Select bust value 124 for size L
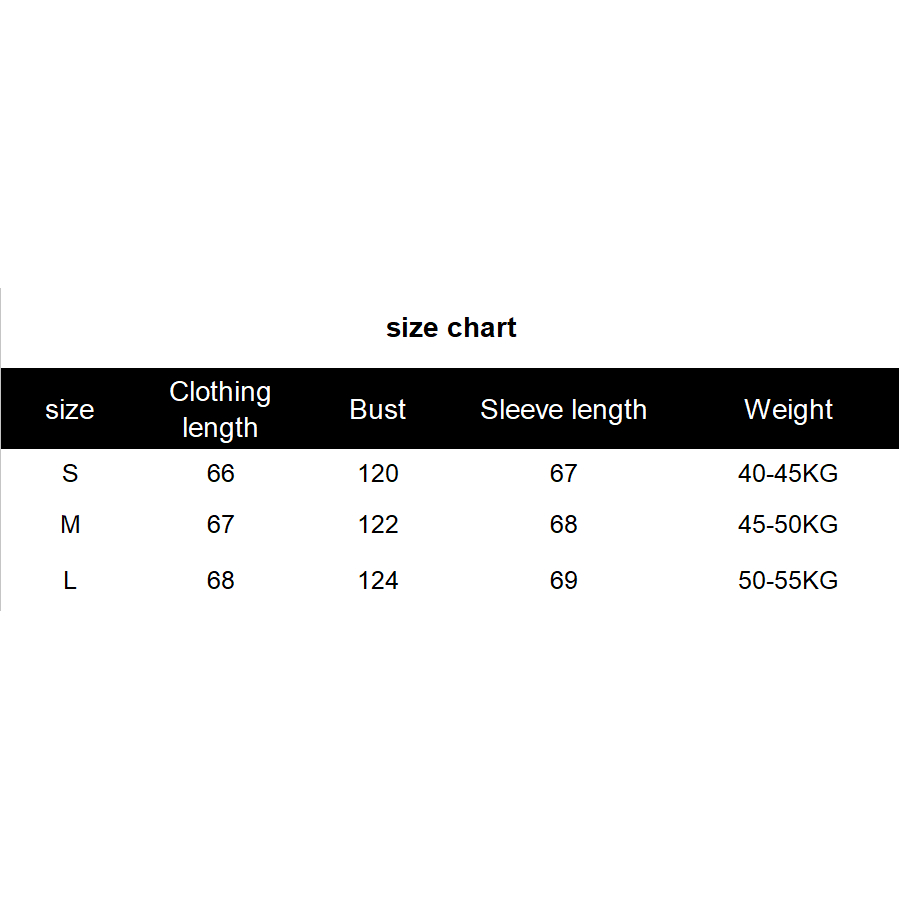 378,581
